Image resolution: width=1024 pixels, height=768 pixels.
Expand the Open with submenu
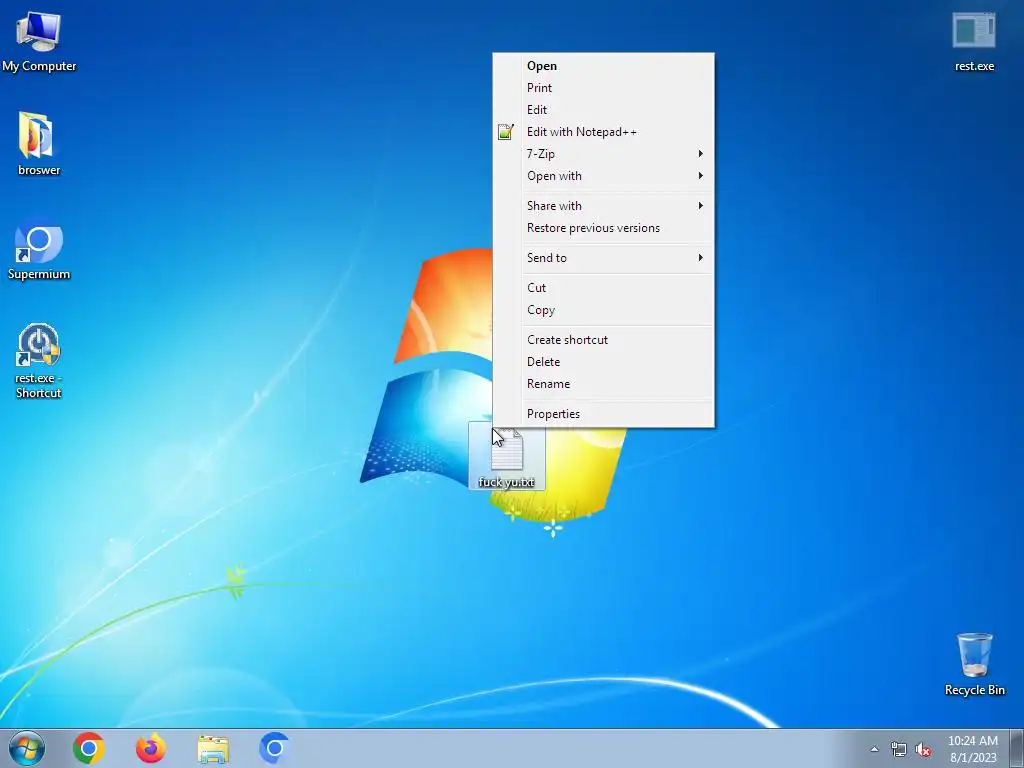coord(603,176)
